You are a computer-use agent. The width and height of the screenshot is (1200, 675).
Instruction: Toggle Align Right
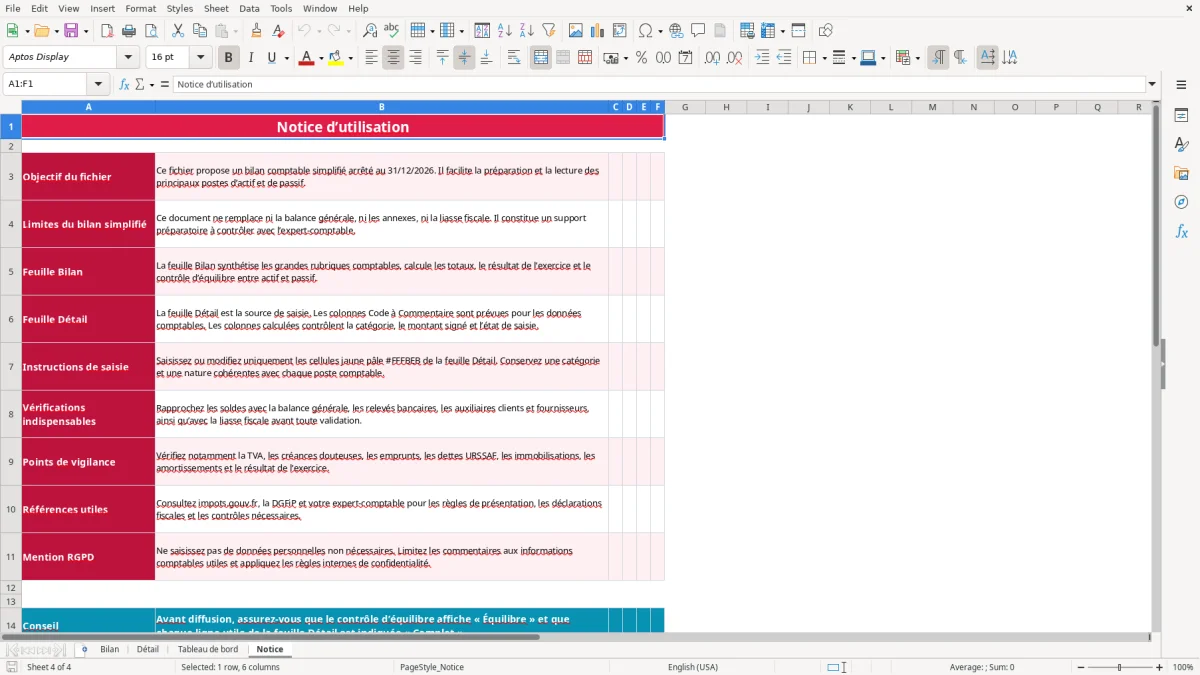click(x=415, y=58)
